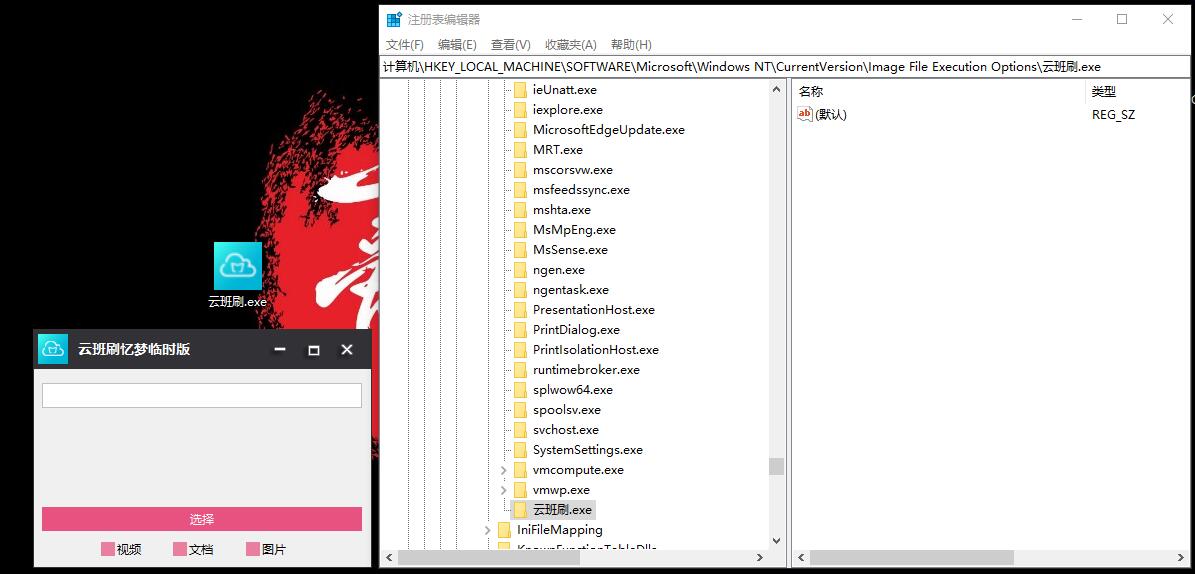
Task: Minimize the 云班刷忆梦临时版 window
Action: pyautogui.click(x=280, y=350)
